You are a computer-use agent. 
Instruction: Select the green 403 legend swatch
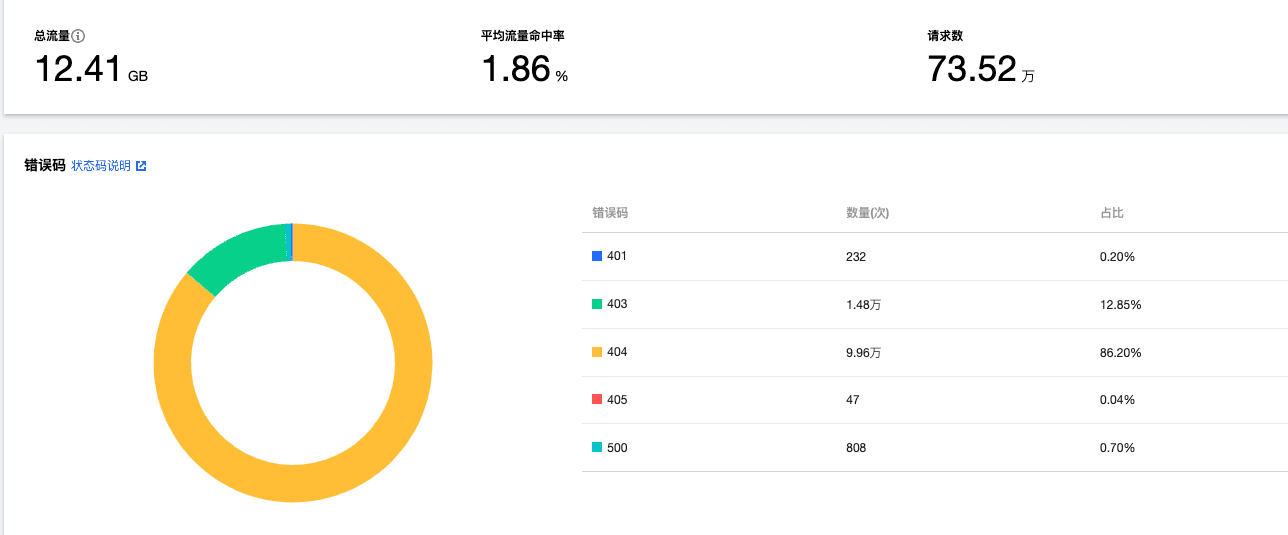pos(597,304)
